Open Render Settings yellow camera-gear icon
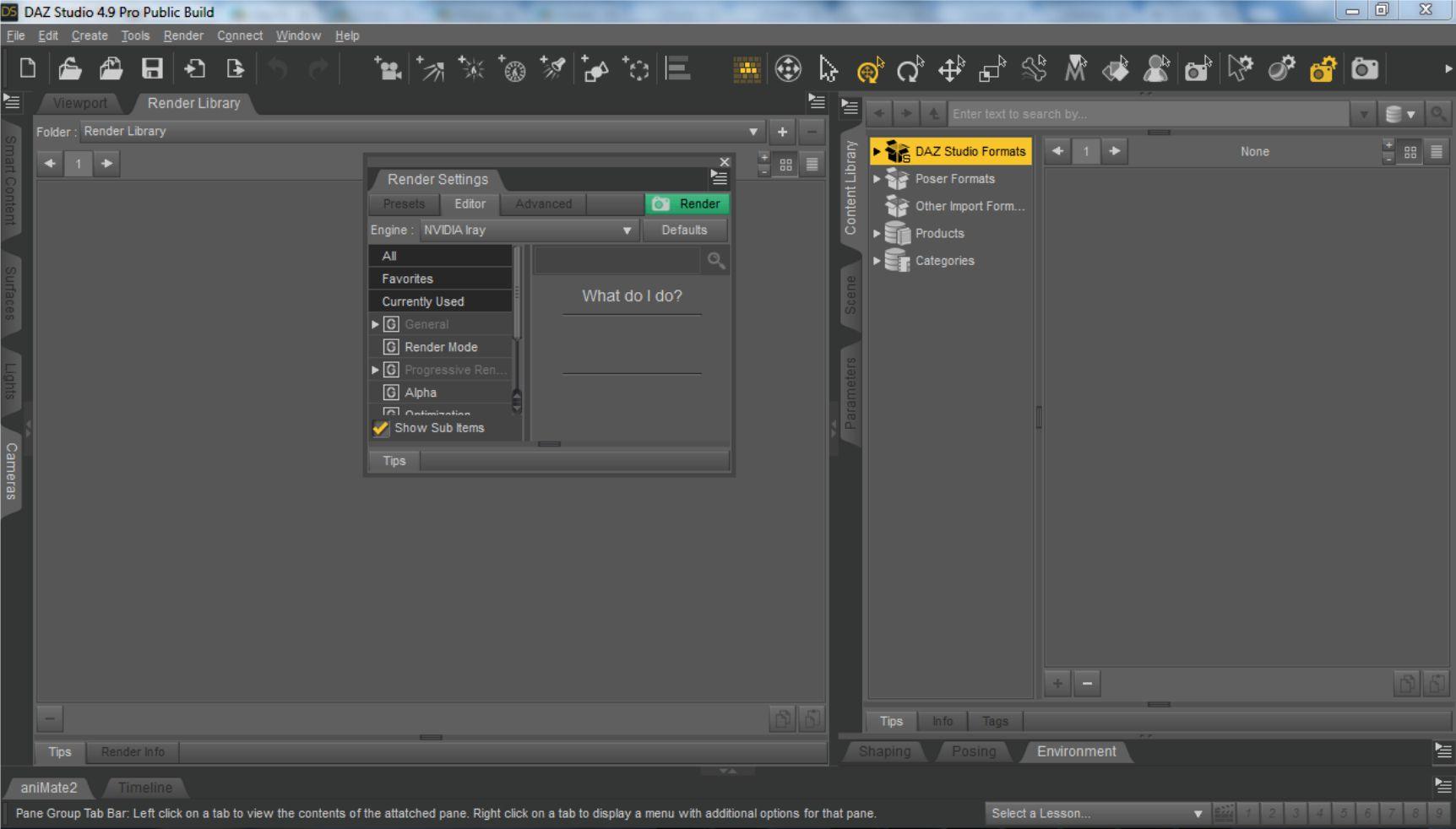Viewport: 1456px width, 829px height. pos(1323,69)
